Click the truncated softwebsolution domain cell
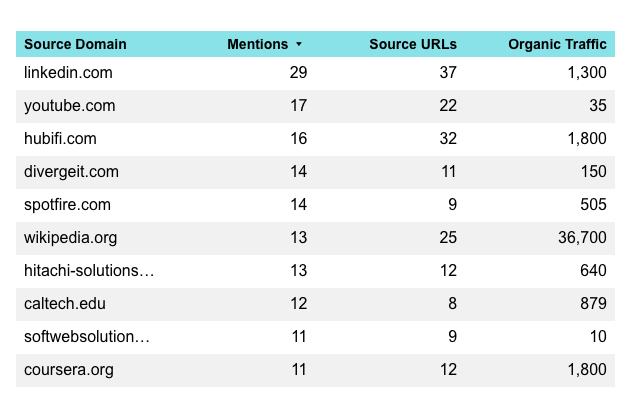Viewport: 641px width, 410px height. coord(87,337)
